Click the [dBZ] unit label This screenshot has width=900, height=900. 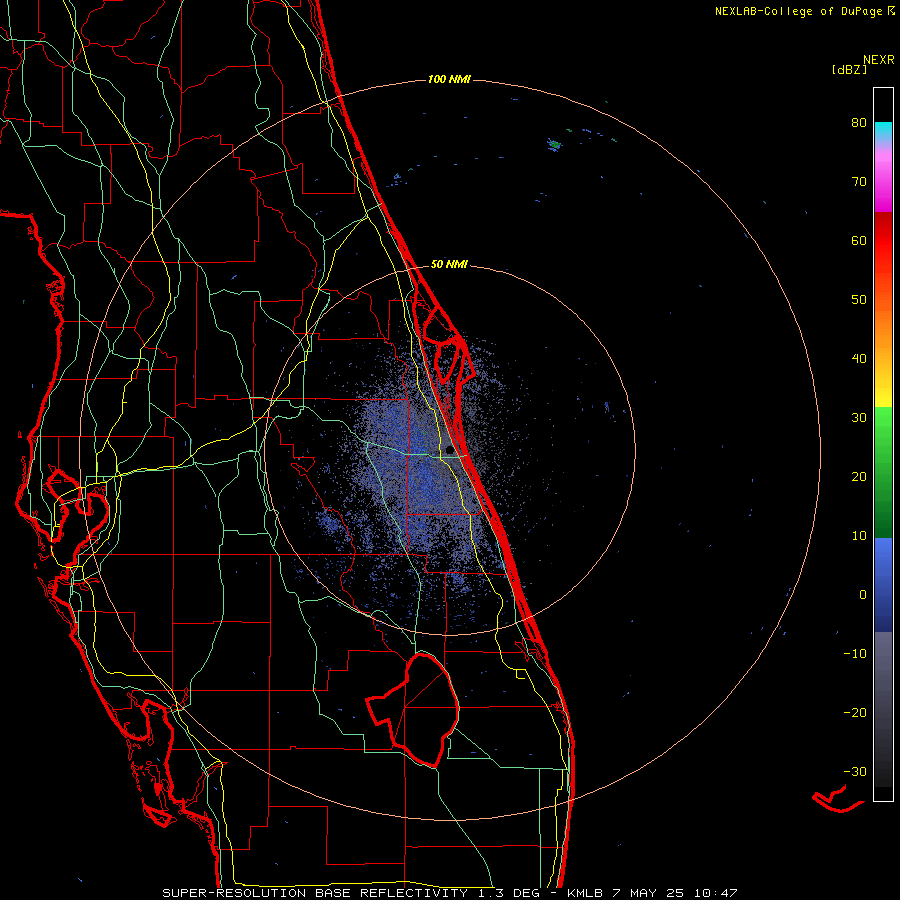pos(849,70)
